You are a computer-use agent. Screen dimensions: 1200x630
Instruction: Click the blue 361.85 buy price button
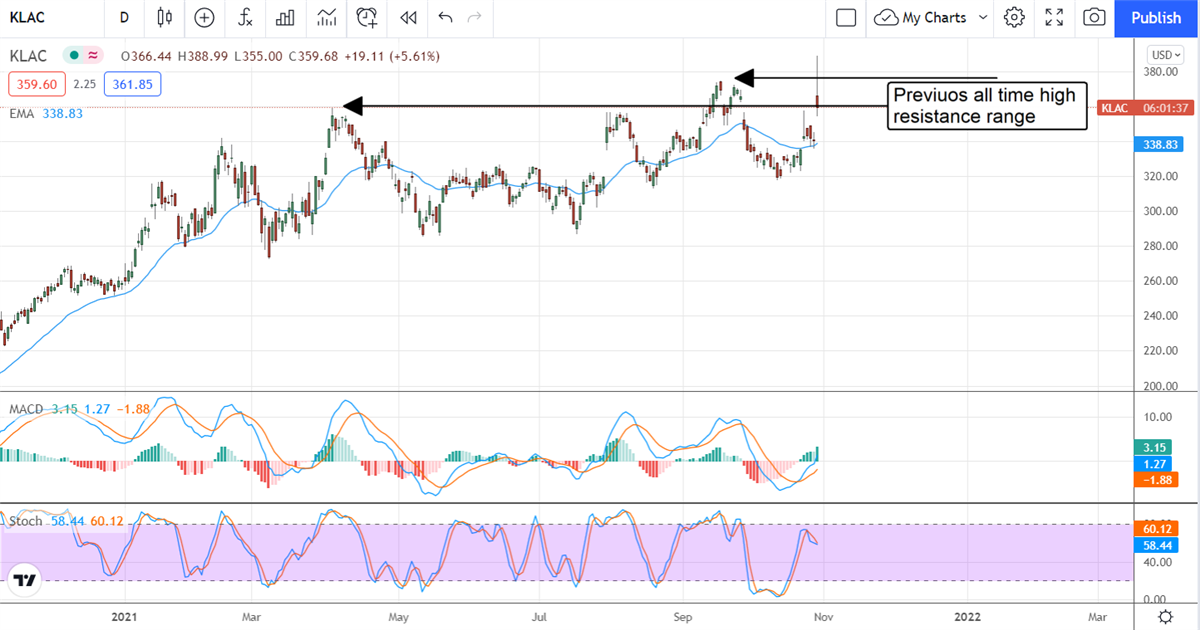132,85
